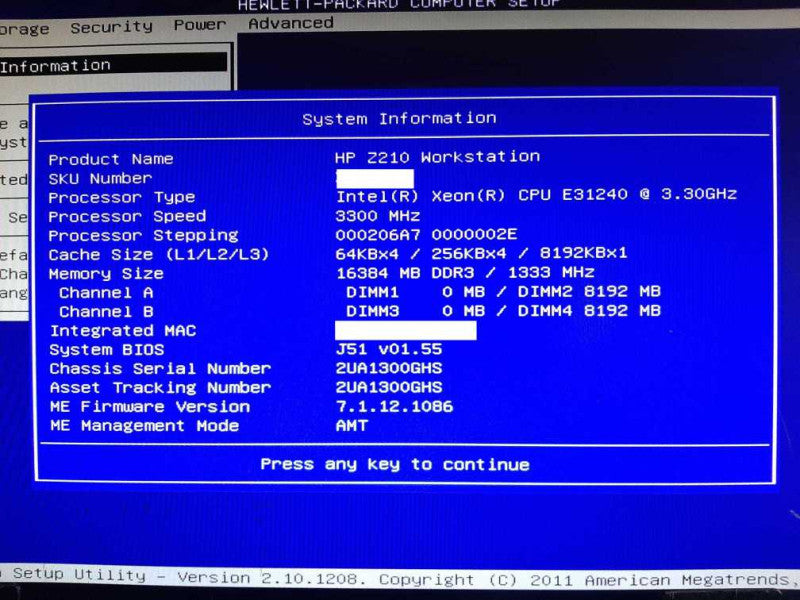Click the Asset Tracking Number value 2UA1300GHS

pyautogui.click(x=389, y=387)
